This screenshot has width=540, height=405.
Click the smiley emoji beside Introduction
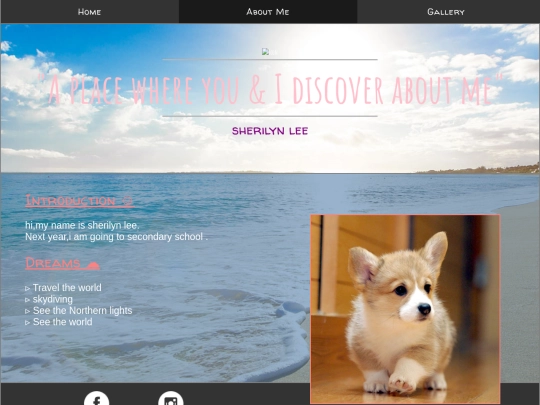coord(127,201)
